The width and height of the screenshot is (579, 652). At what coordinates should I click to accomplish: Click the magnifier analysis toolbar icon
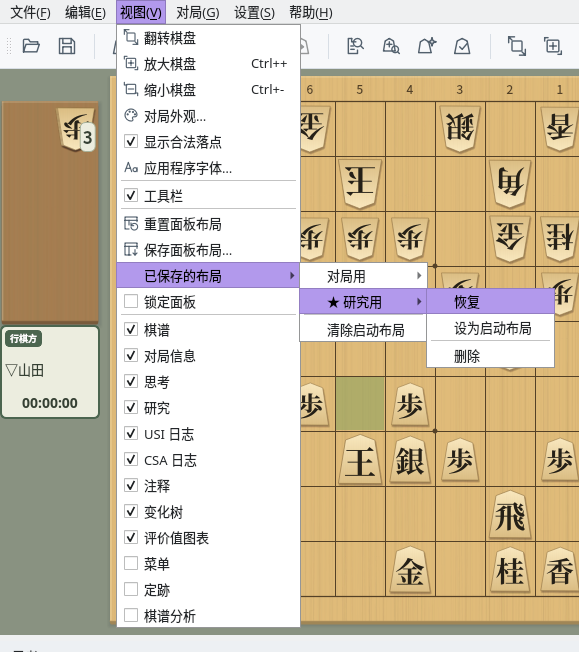tap(391, 46)
